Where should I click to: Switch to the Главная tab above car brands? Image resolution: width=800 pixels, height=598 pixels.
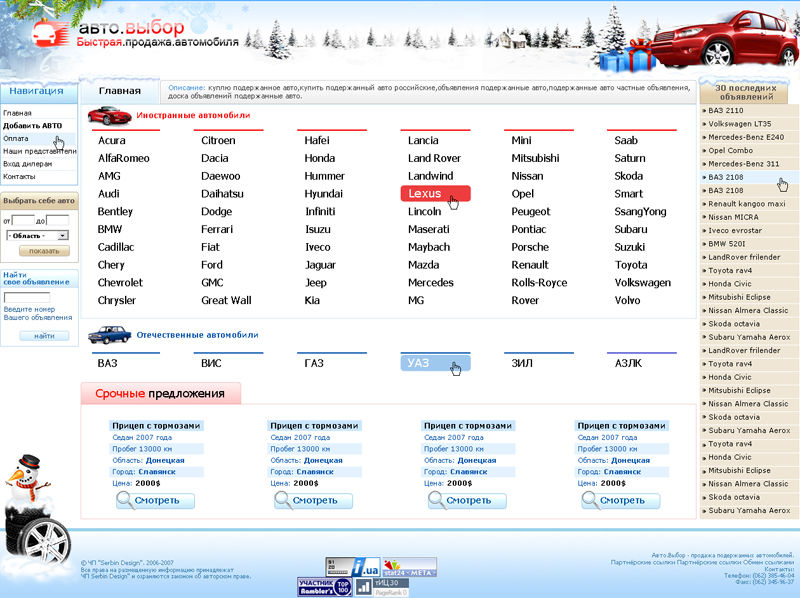coord(120,91)
